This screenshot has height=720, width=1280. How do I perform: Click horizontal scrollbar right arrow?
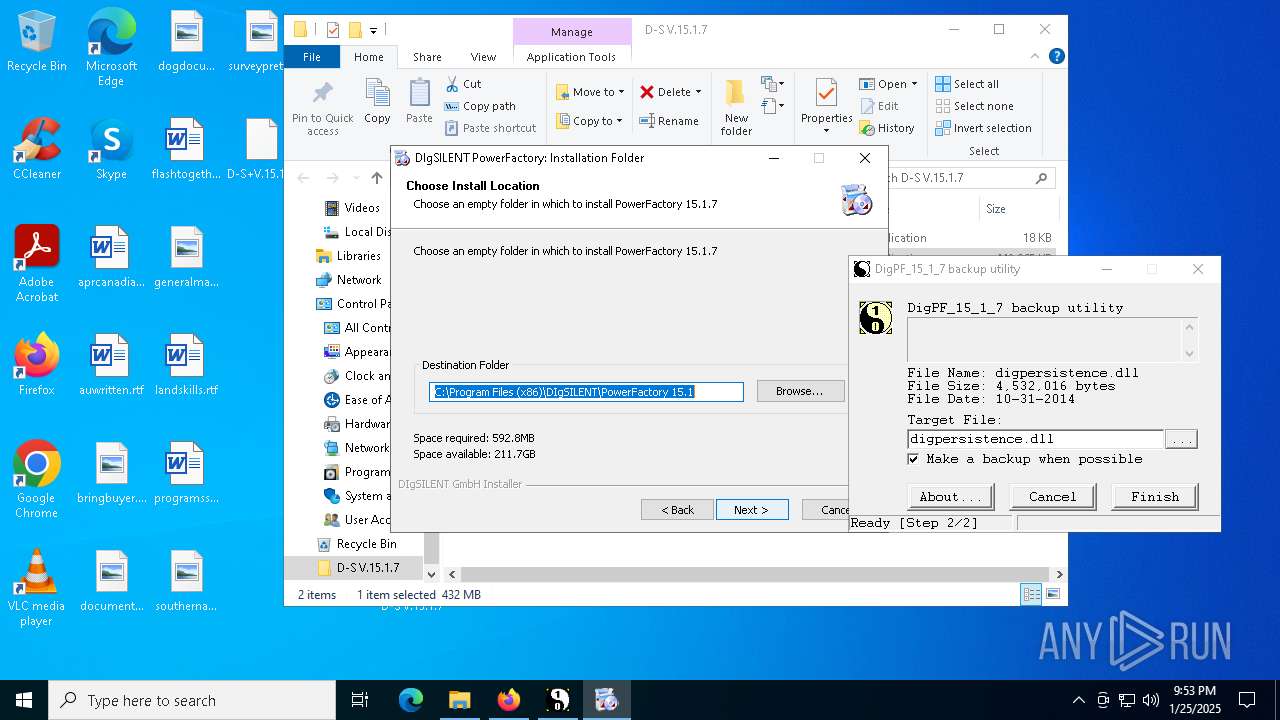1059,574
